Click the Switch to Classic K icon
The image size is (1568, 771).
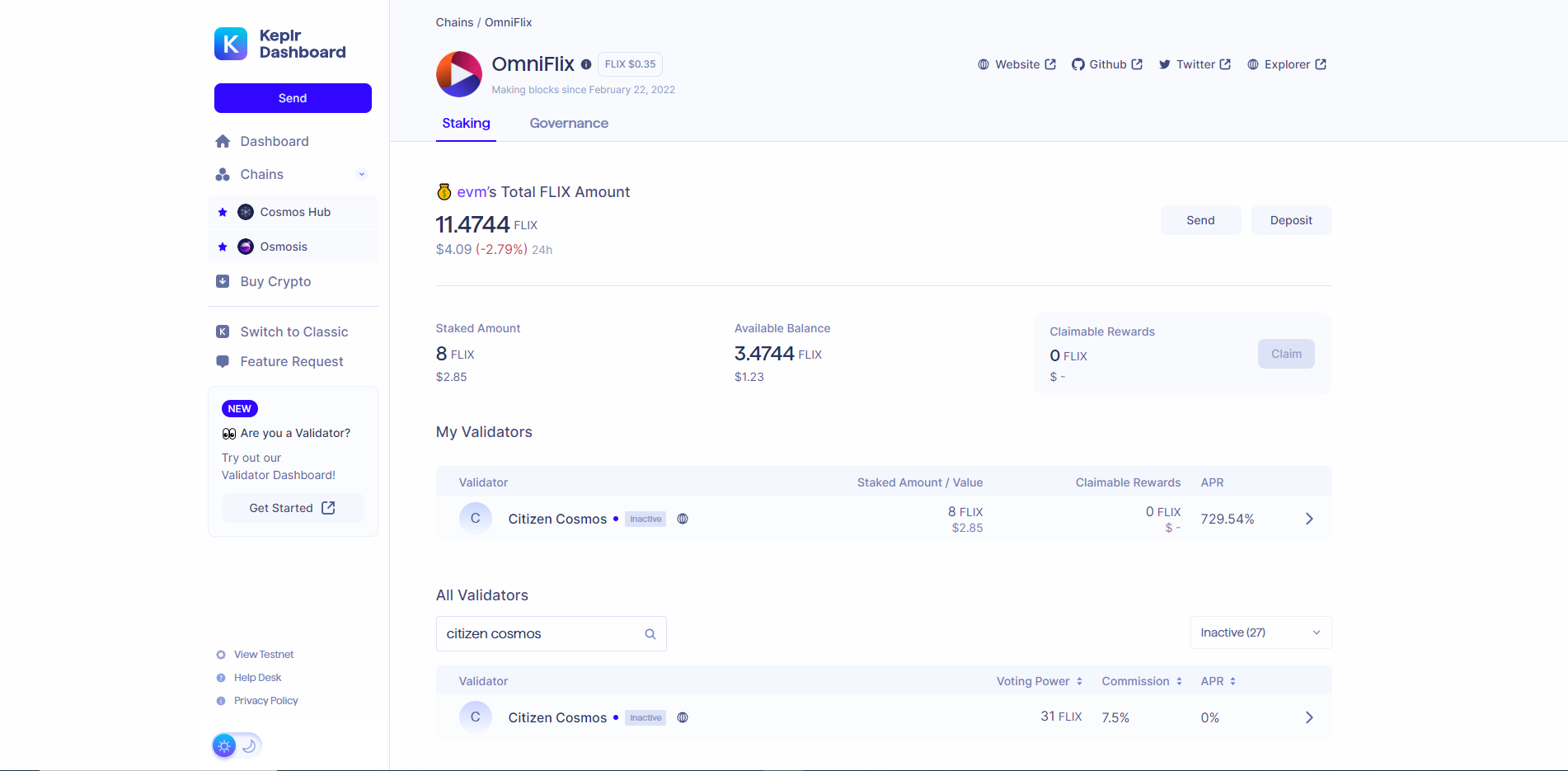point(223,331)
